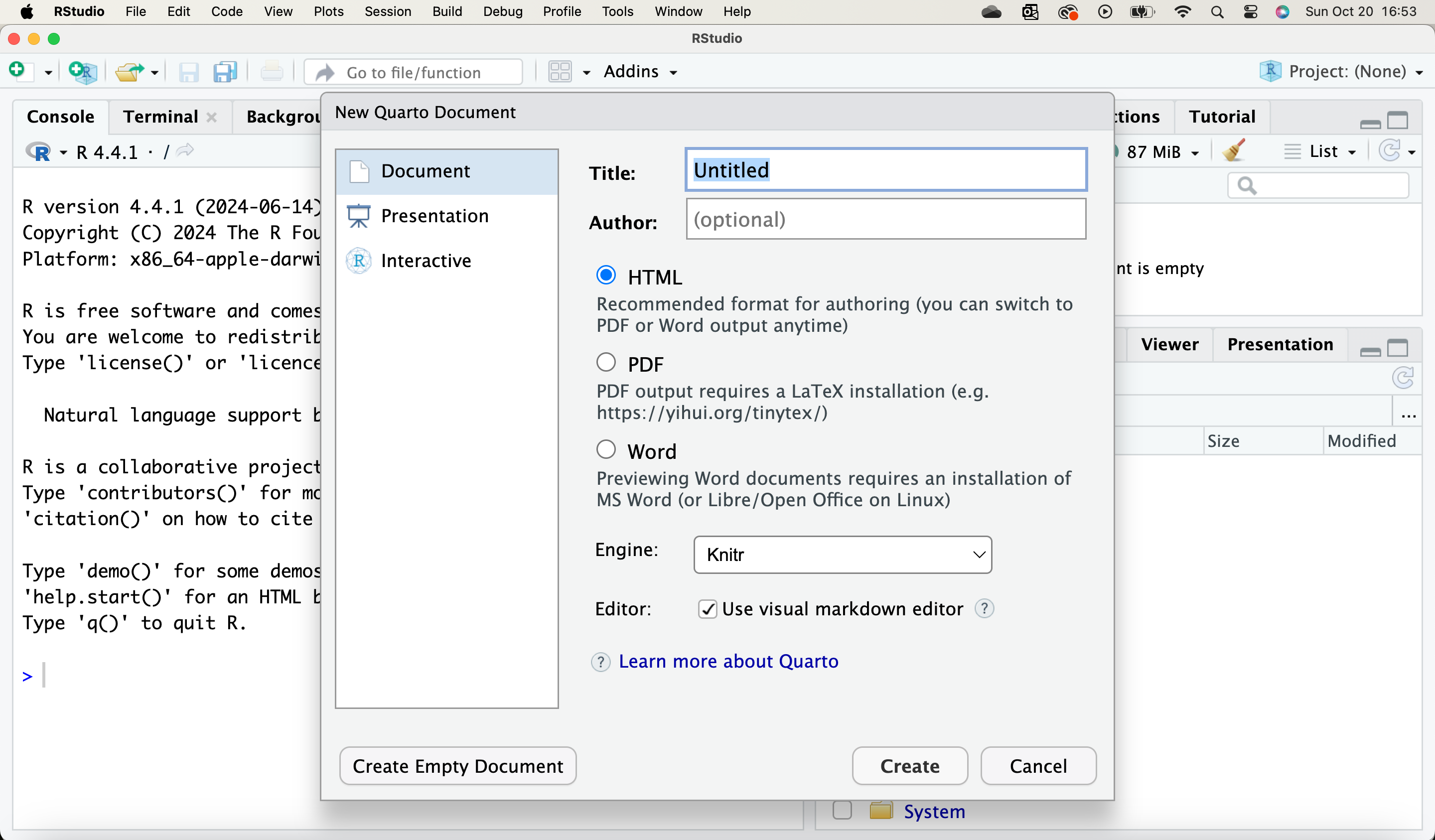Close the Terminal tab
This screenshot has width=1435, height=840.
click(x=211, y=117)
